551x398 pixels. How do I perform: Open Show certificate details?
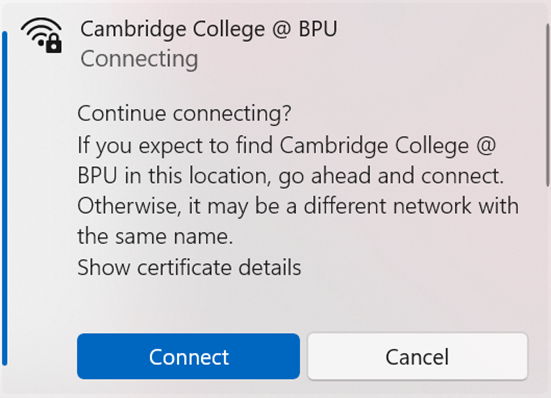pyautogui.click(x=189, y=267)
